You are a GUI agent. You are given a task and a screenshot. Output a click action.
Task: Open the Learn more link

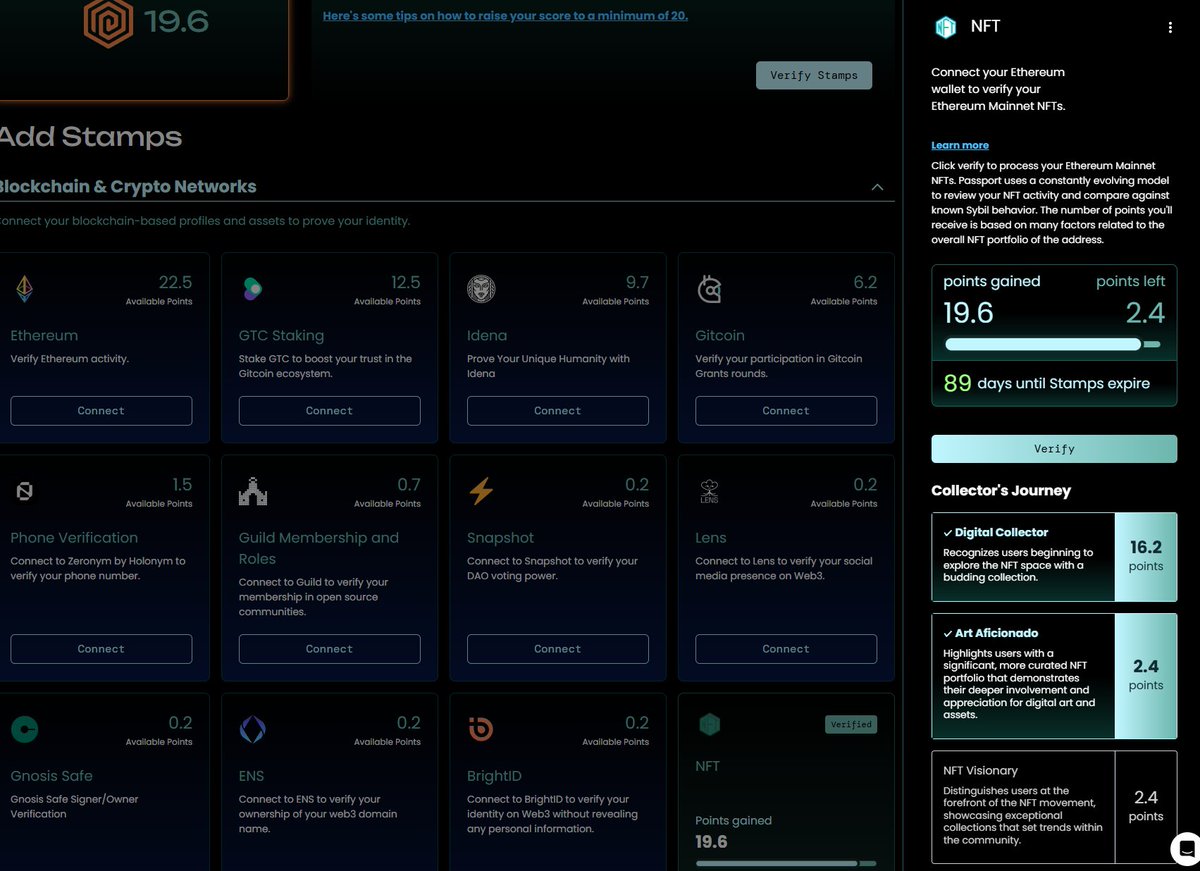point(960,145)
